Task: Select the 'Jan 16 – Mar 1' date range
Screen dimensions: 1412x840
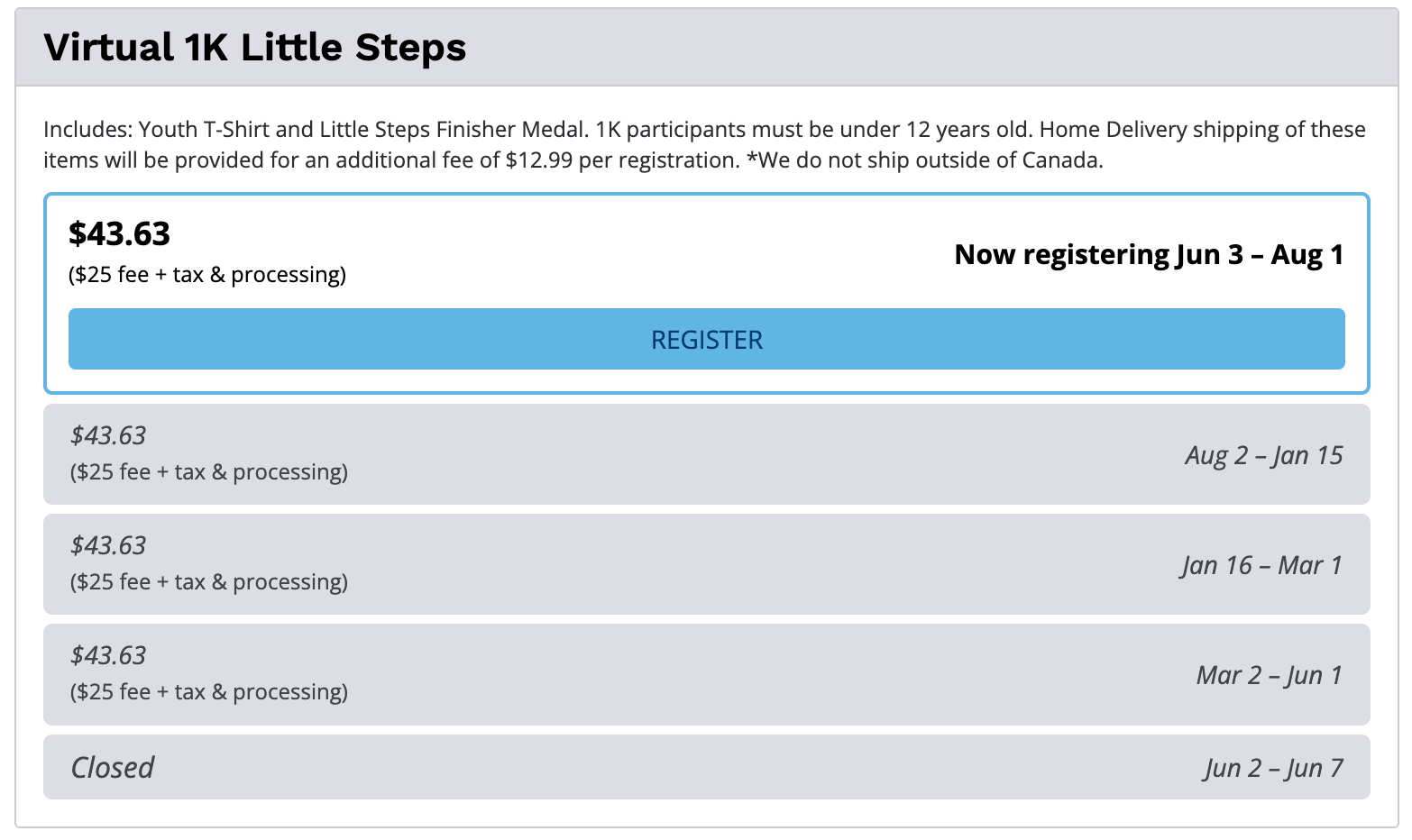Action: [x=1261, y=566]
